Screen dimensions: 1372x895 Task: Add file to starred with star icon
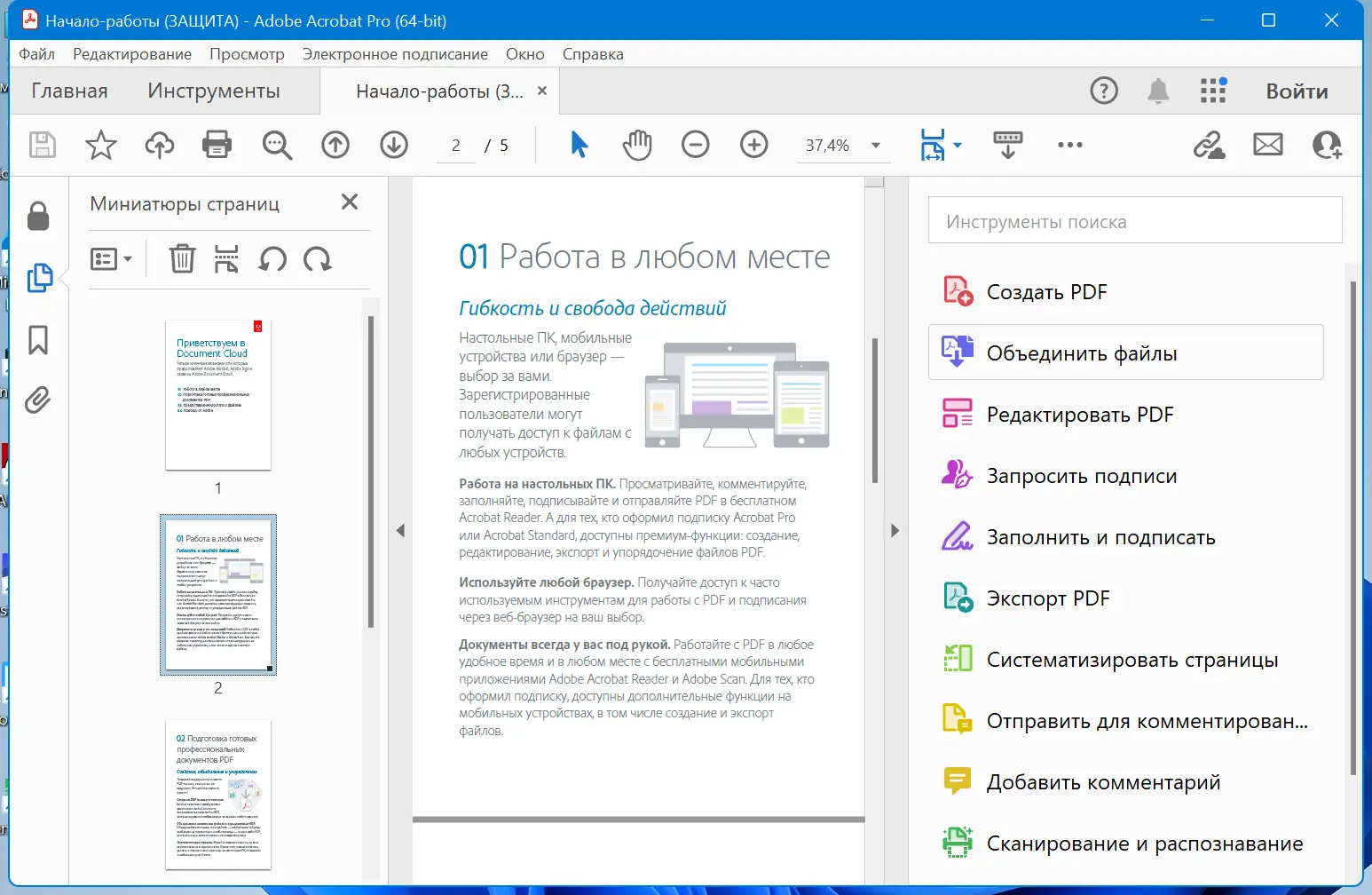[x=101, y=145]
